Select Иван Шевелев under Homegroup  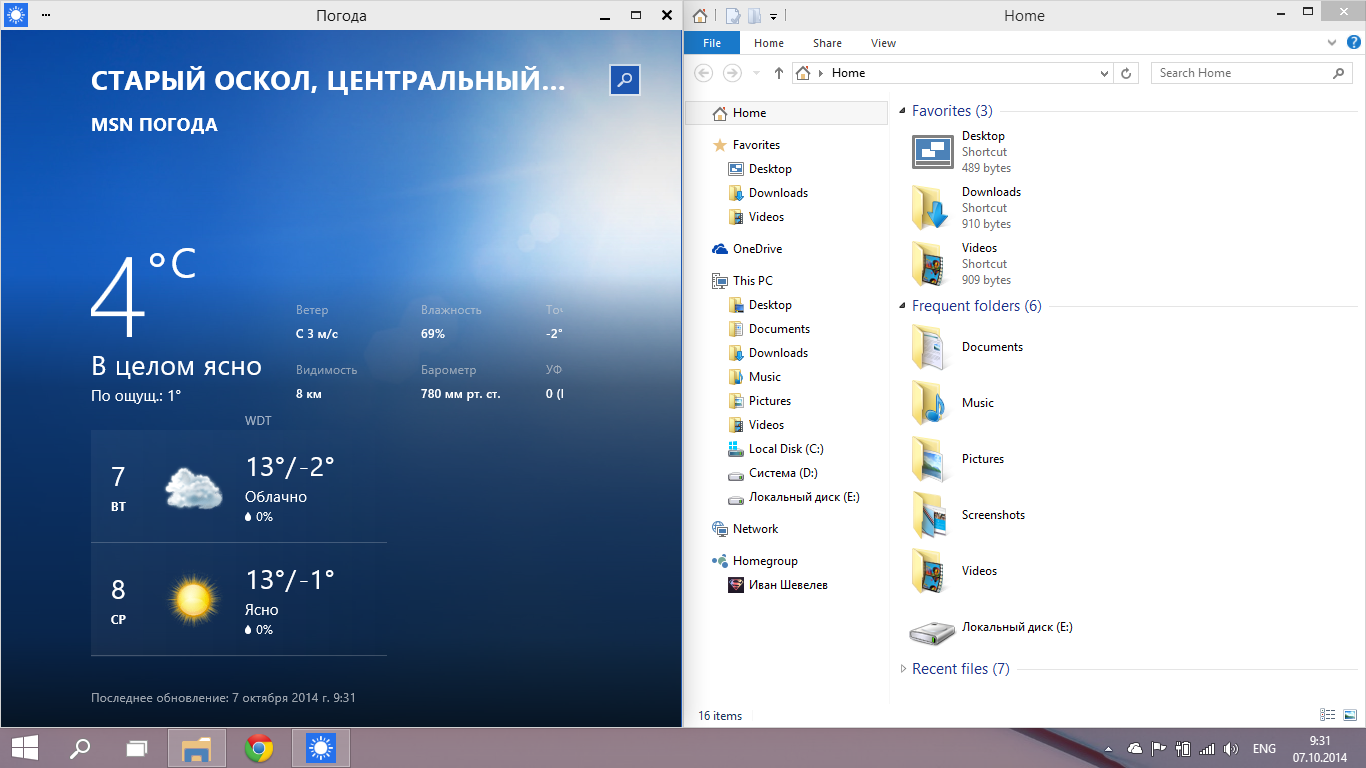788,585
